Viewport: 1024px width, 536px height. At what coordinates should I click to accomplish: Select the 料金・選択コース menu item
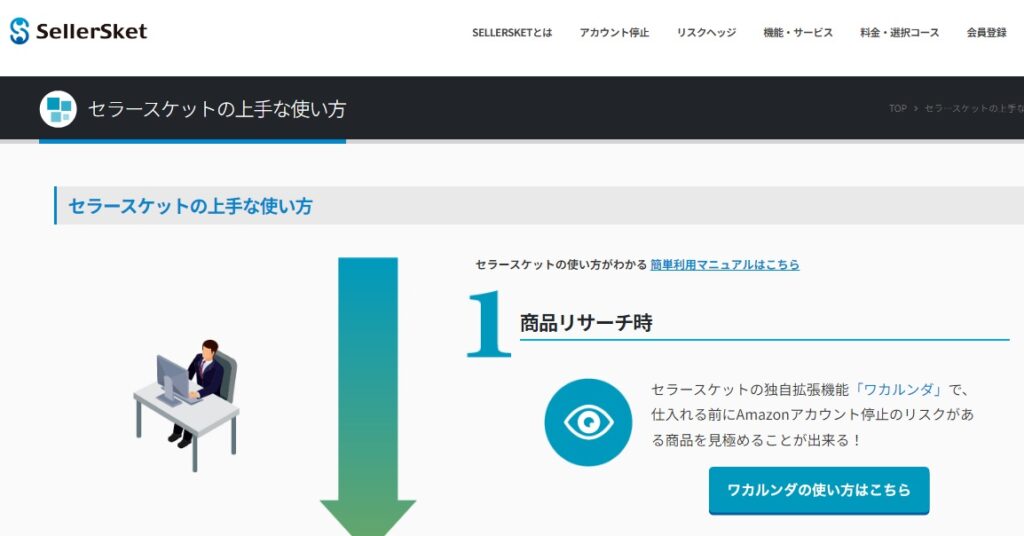(899, 33)
